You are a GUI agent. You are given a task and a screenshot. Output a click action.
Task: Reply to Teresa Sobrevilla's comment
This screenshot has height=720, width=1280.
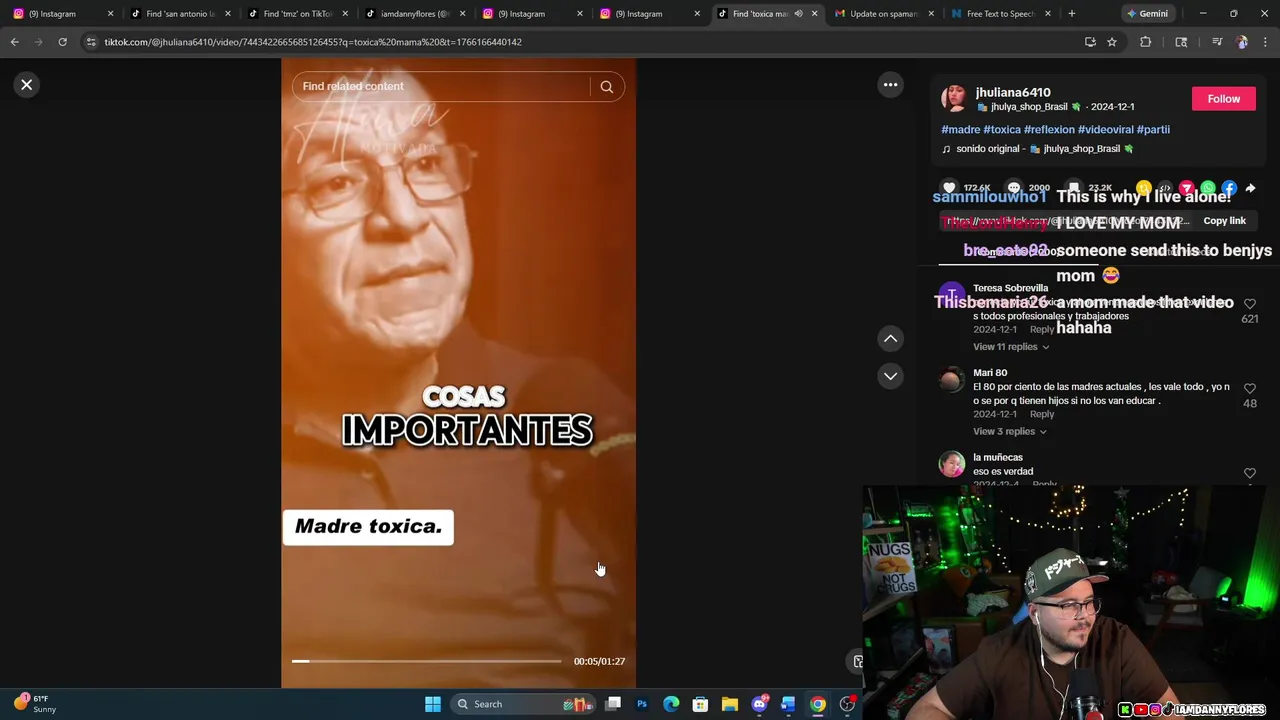(x=1042, y=329)
